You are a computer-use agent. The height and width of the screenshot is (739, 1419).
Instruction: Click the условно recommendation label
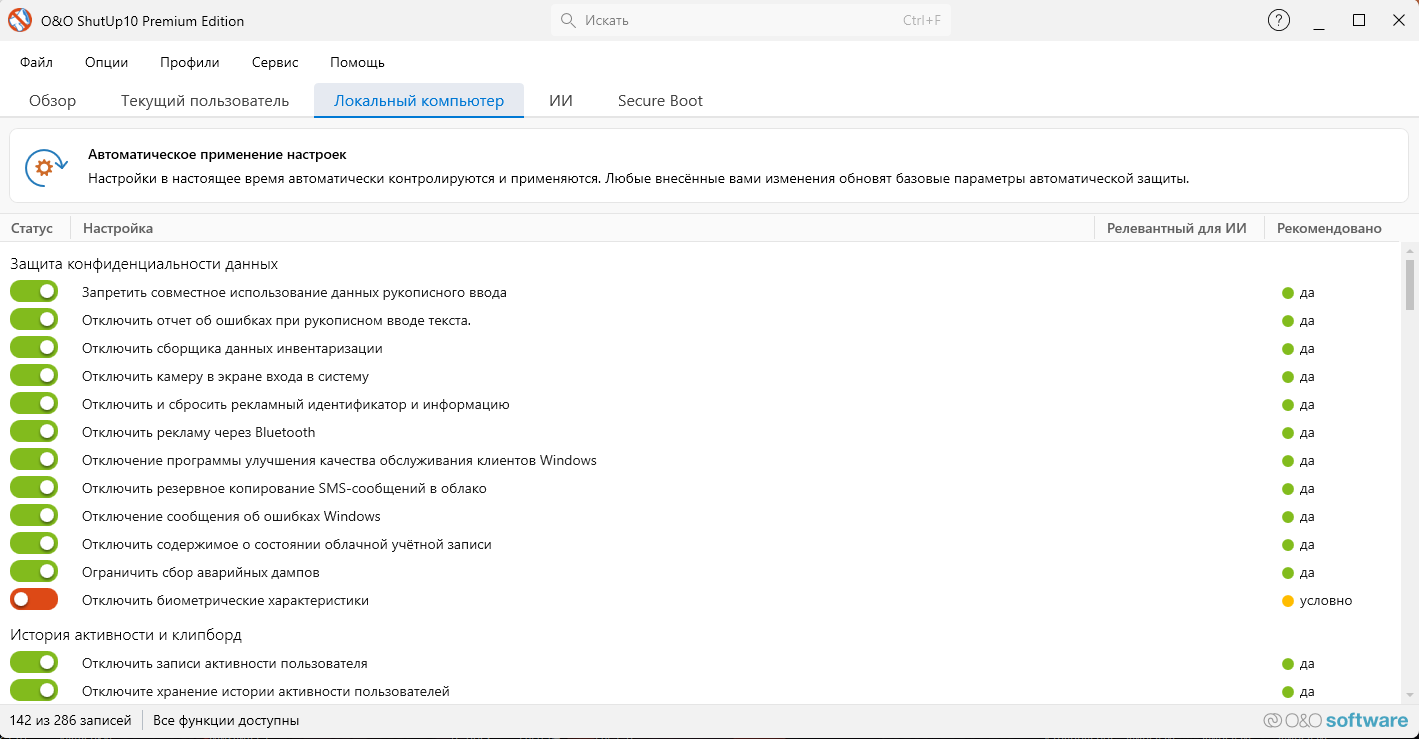[x=1326, y=601]
